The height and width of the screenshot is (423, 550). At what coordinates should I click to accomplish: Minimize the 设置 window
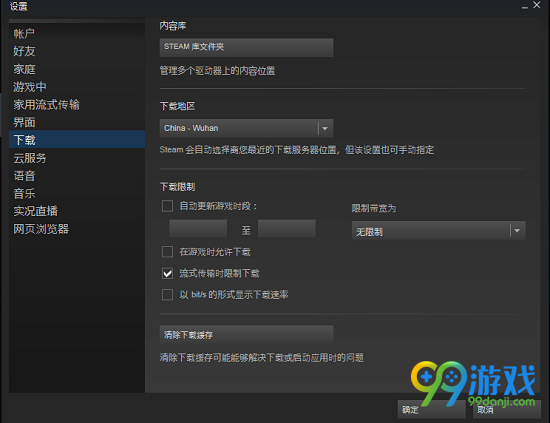click(525, 6)
